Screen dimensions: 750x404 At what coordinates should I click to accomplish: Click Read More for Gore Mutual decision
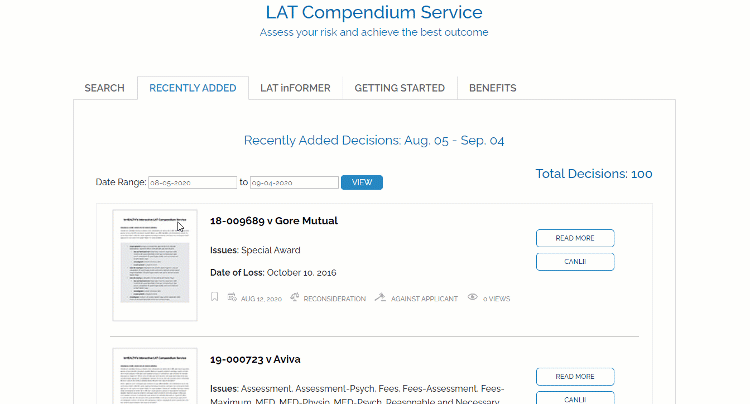575,238
